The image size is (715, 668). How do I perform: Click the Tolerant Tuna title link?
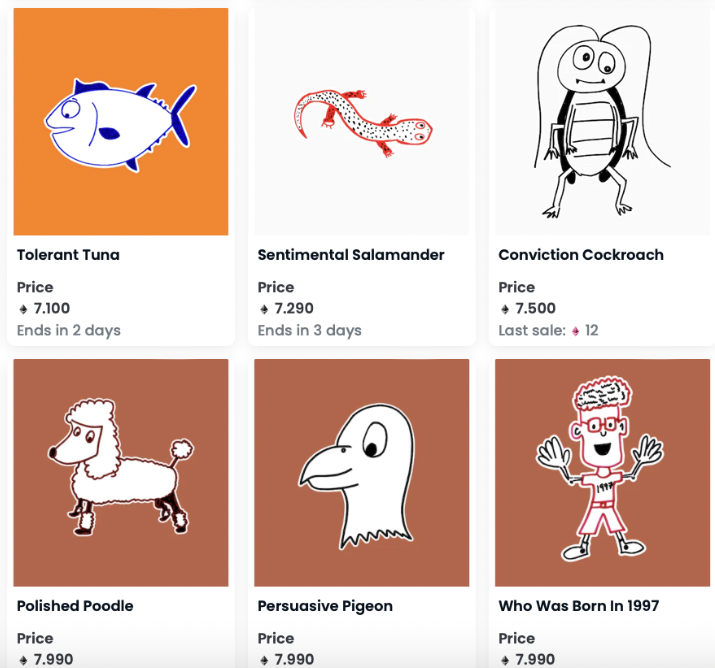pos(68,254)
